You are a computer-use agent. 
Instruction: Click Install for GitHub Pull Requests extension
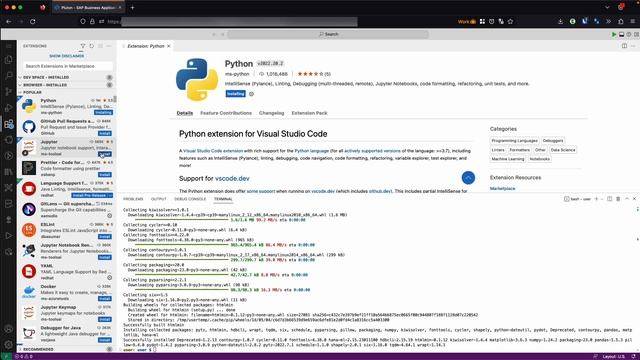pos(104,133)
